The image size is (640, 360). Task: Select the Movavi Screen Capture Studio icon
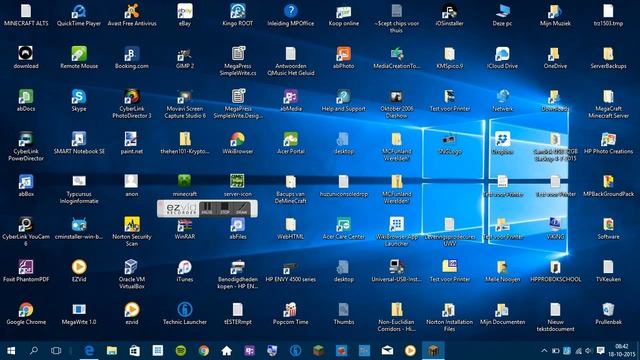[x=184, y=104]
